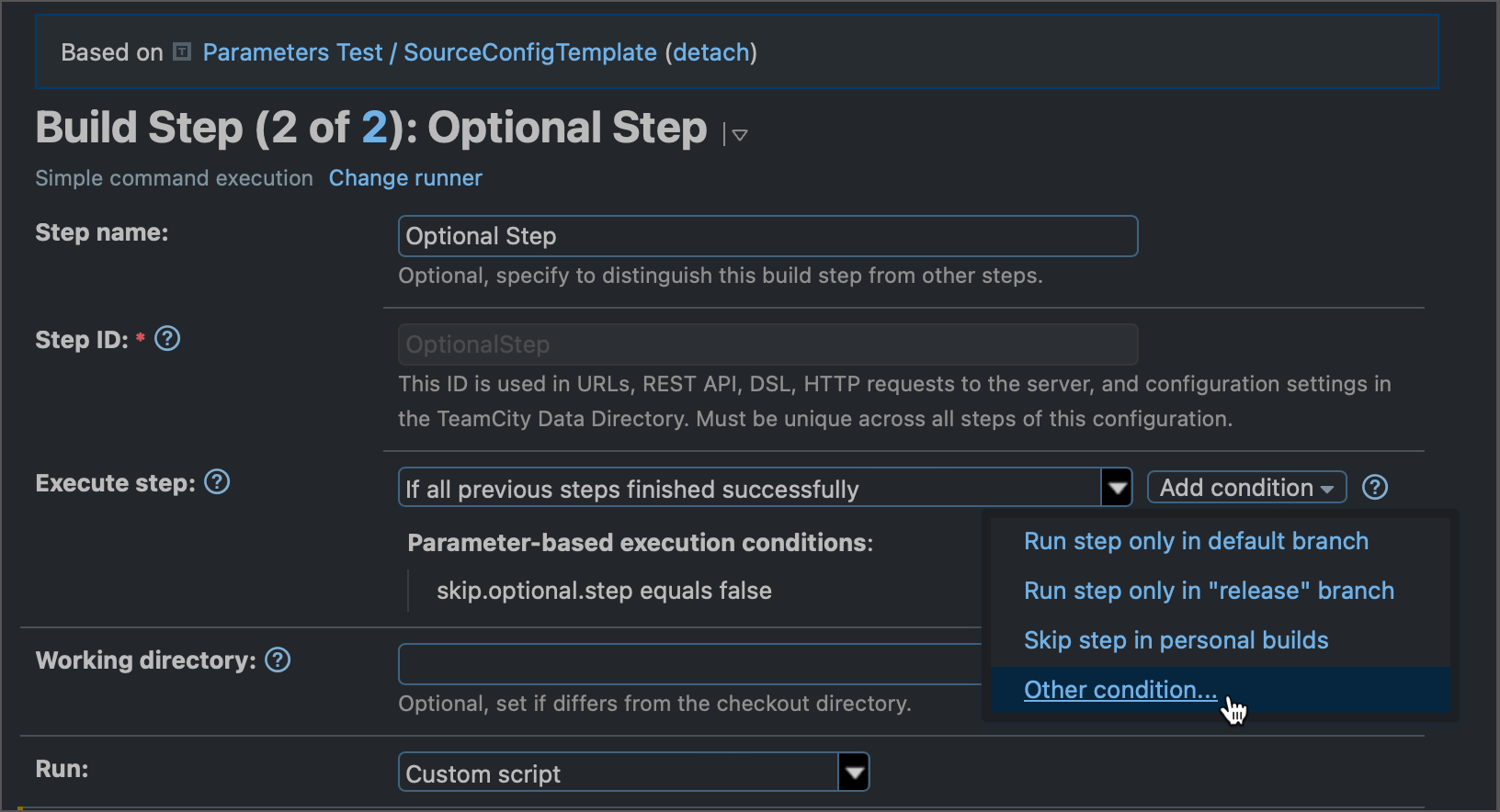Click the template icon before Parameters Test
The width and height of the screenshot is (1500, 812).
[181, 51]
